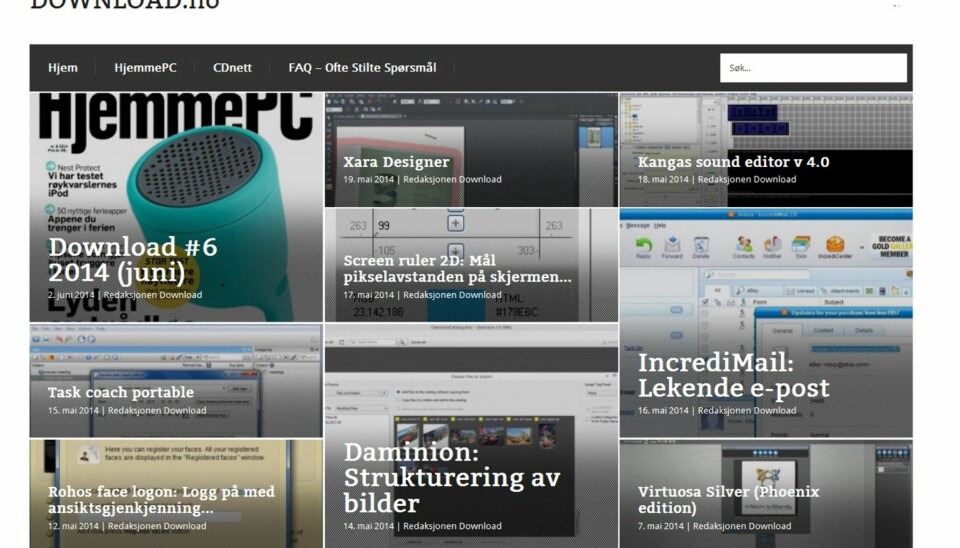Open IncrediMail: Lekende e-post article
960x548 pixels.
click(x=733, y=375)
